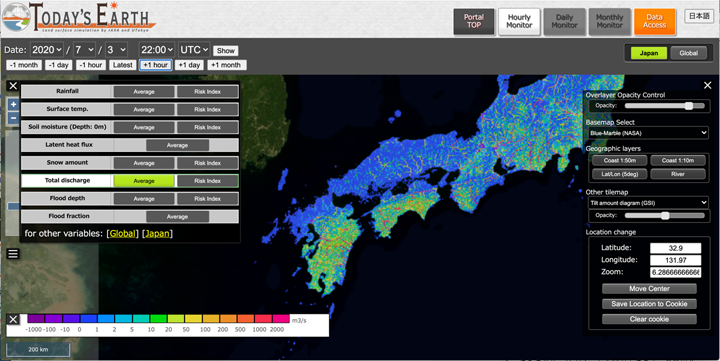Toggle Soil moisture Average layer
Viewport: 720px width, 361px height.
144,128
